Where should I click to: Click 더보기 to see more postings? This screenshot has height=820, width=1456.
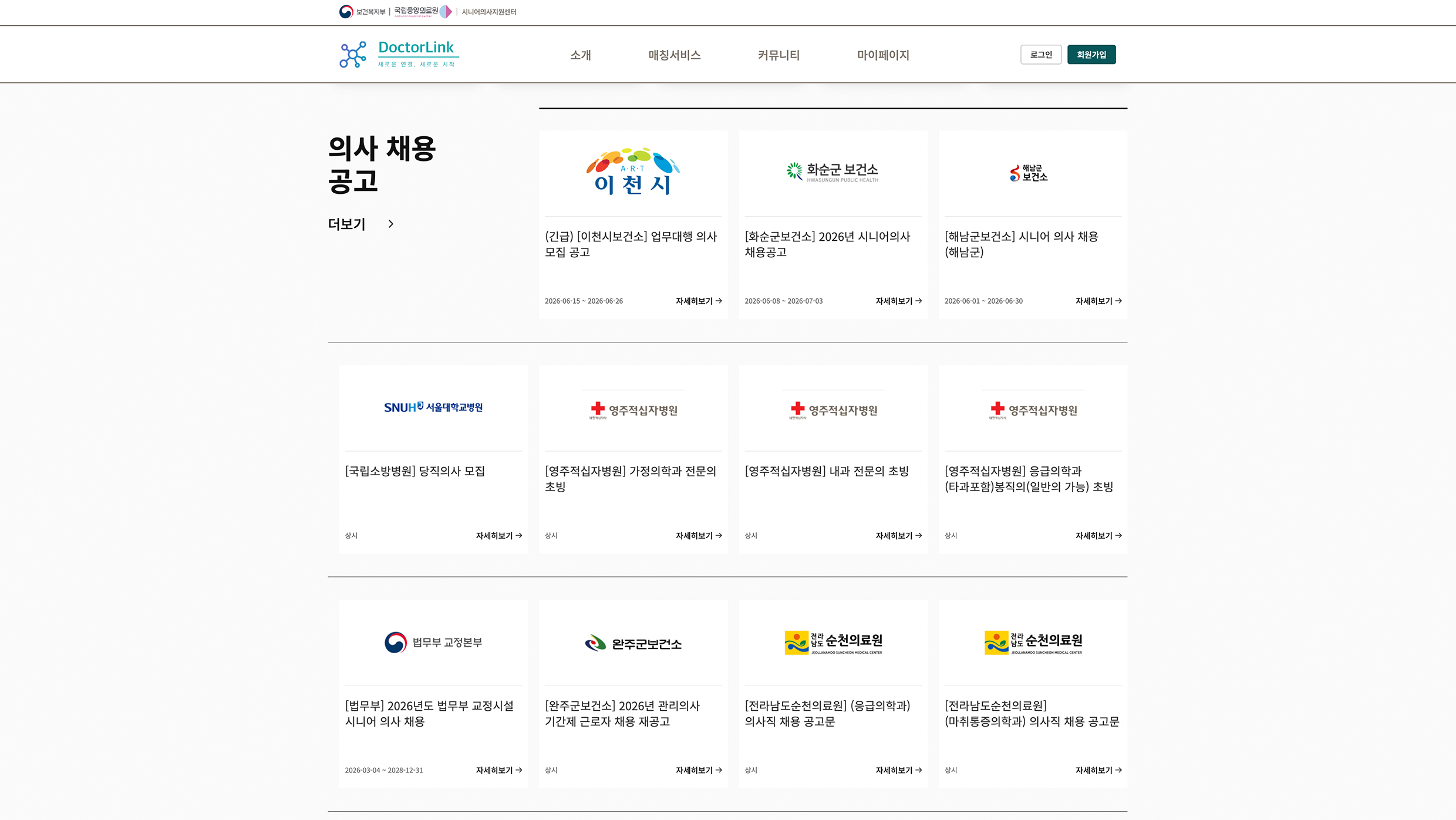point(346,224)
